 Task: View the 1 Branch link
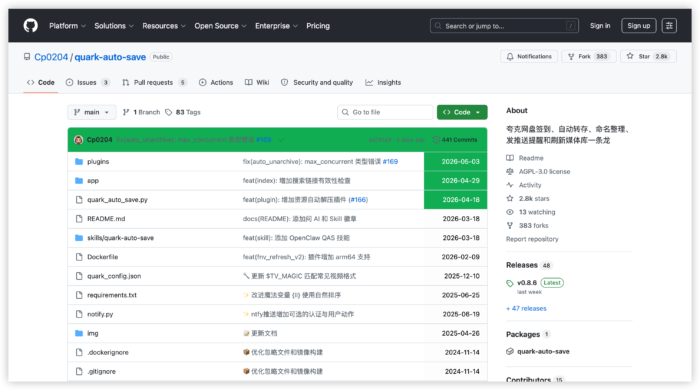142,112
